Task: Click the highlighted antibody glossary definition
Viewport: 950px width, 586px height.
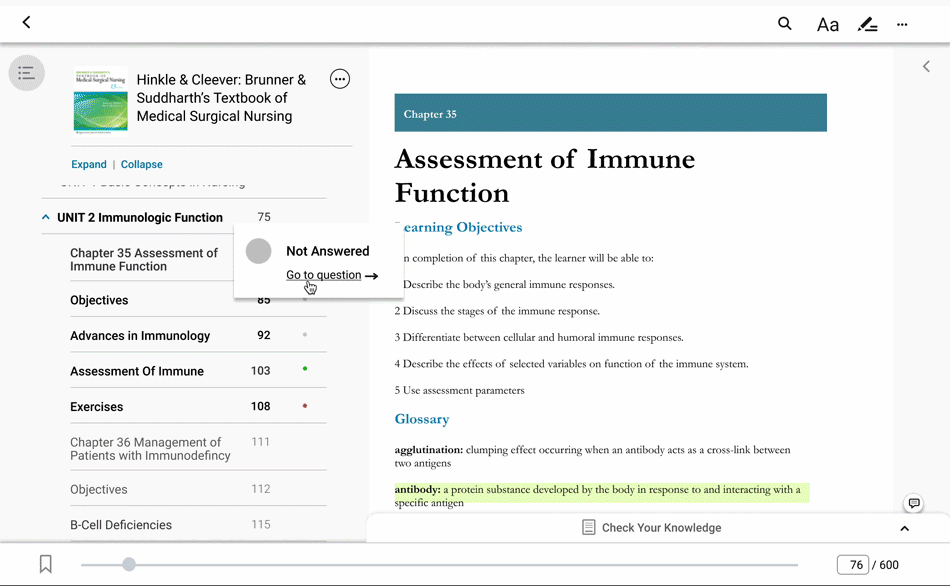Action: point(602,496)
